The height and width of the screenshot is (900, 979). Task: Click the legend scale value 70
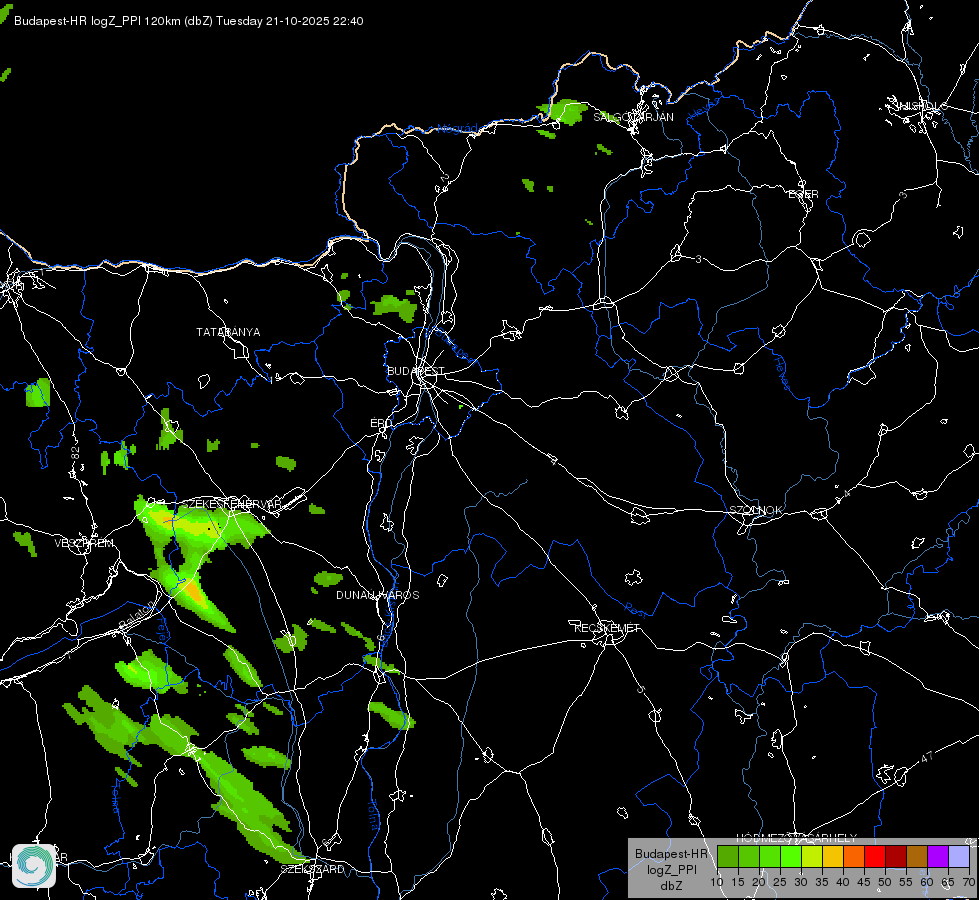[969, 883]
